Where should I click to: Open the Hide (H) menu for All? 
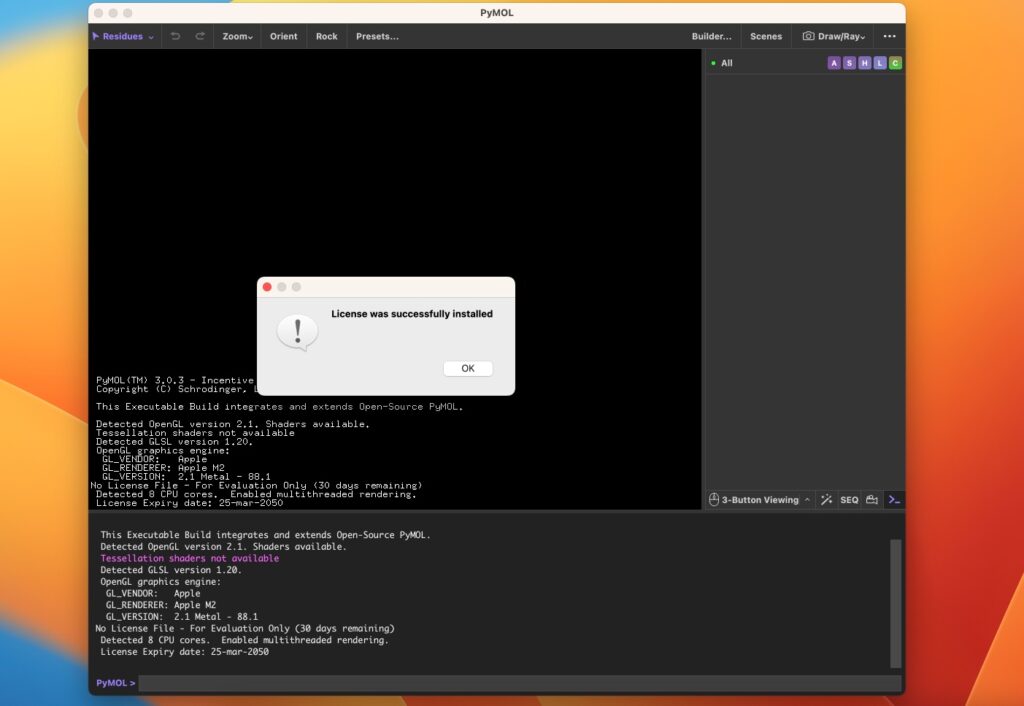click(x=864, y=62)
